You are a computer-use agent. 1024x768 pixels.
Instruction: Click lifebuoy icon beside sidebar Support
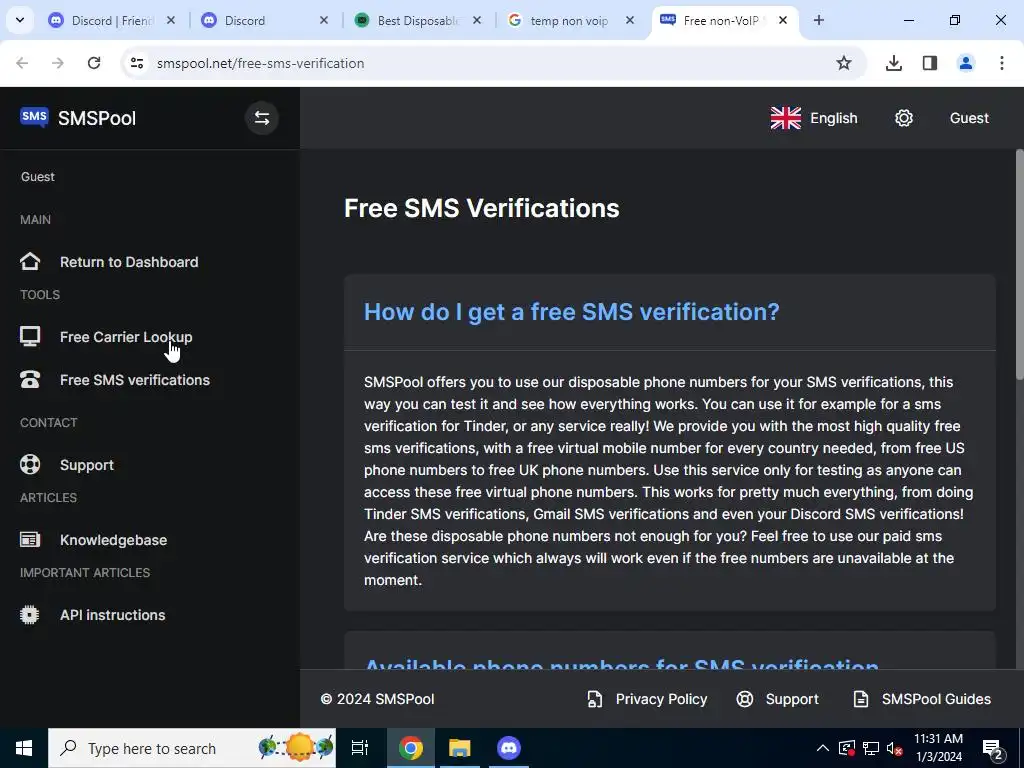coord(30,465)
